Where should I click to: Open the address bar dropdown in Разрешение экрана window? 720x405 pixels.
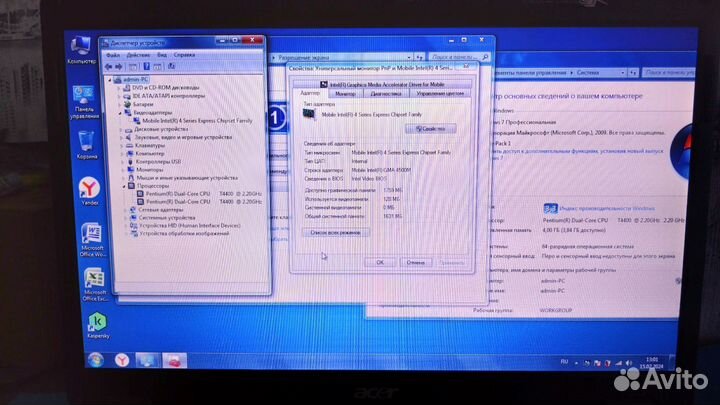pos(409,57)
